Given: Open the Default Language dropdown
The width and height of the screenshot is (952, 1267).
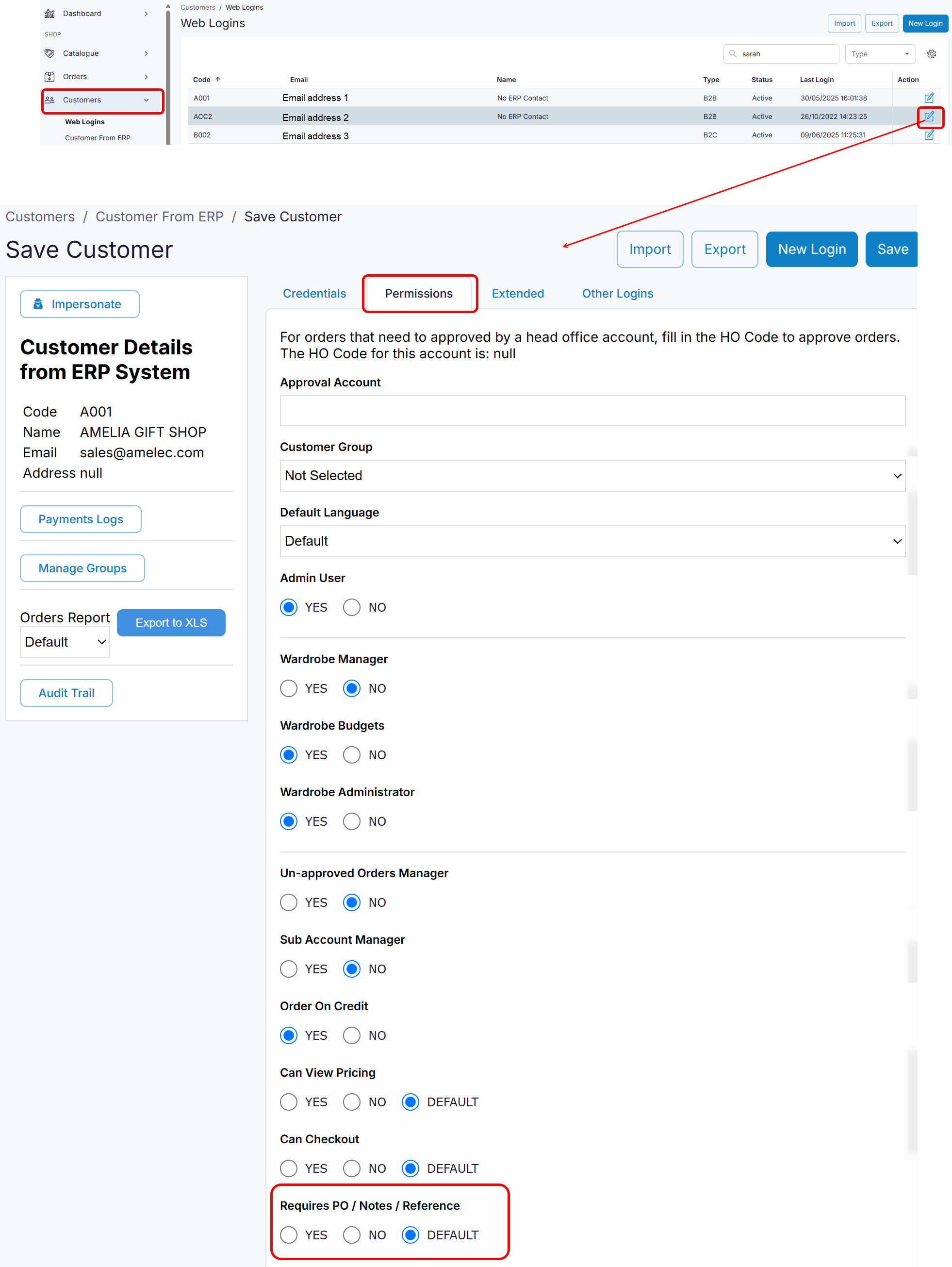Looking at the screenshot, I should [x=592, y=541].
